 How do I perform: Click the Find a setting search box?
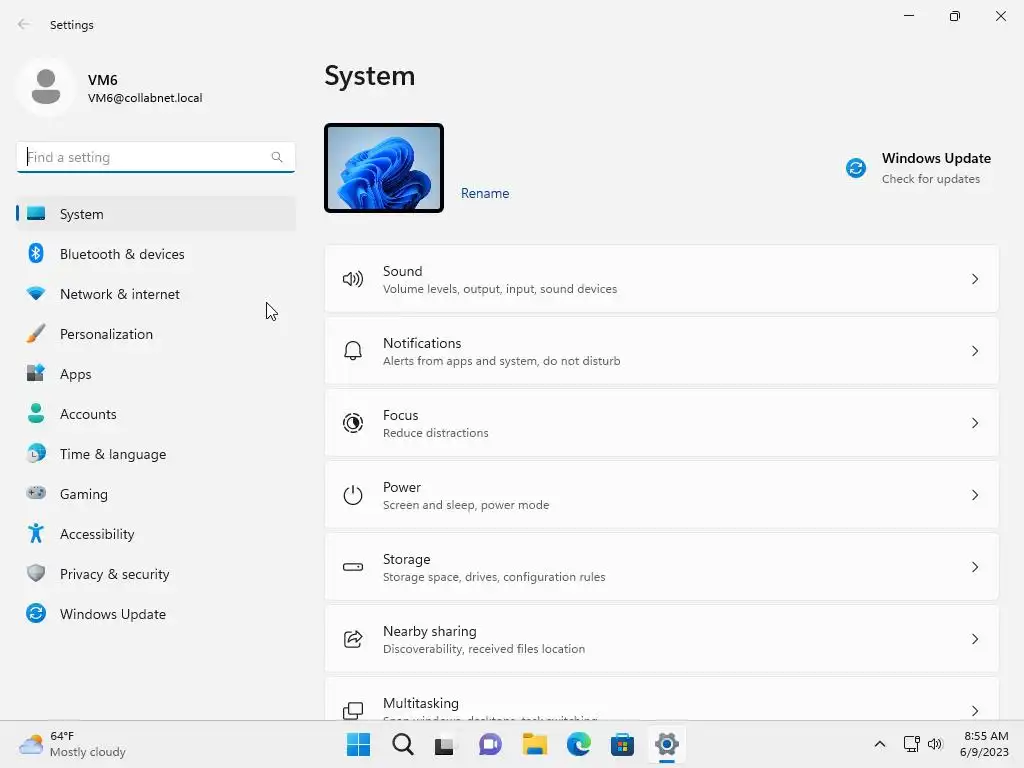155,157
